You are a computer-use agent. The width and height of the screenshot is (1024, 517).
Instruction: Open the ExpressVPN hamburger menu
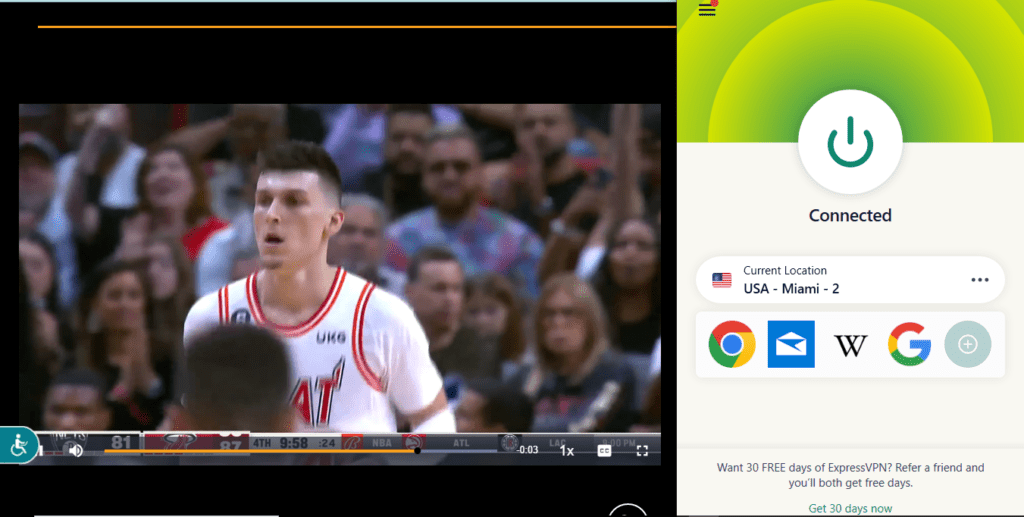[707, 9]
